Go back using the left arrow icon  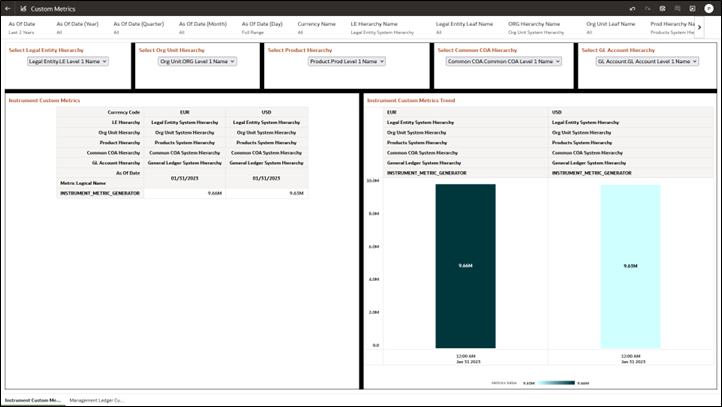click(x=8, y=8)
